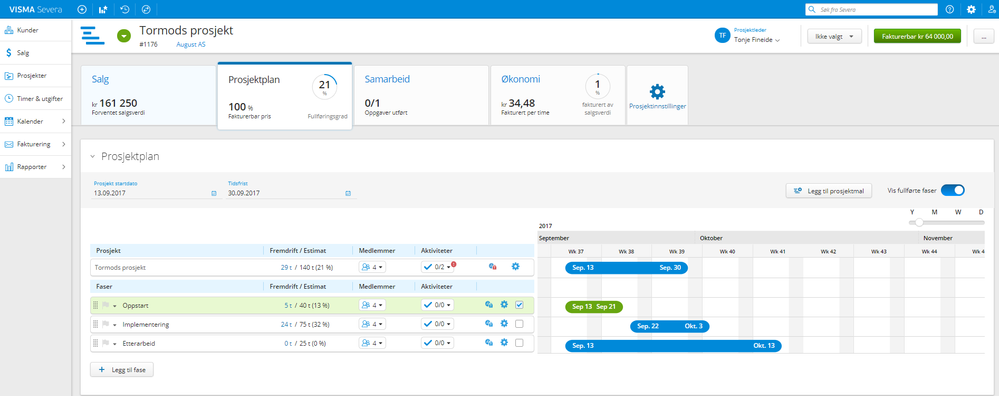Viewport: 999px width, 396px height.
Task: Open settings gear for Tormods prosjekt row
Action: [x=515, y=267]
